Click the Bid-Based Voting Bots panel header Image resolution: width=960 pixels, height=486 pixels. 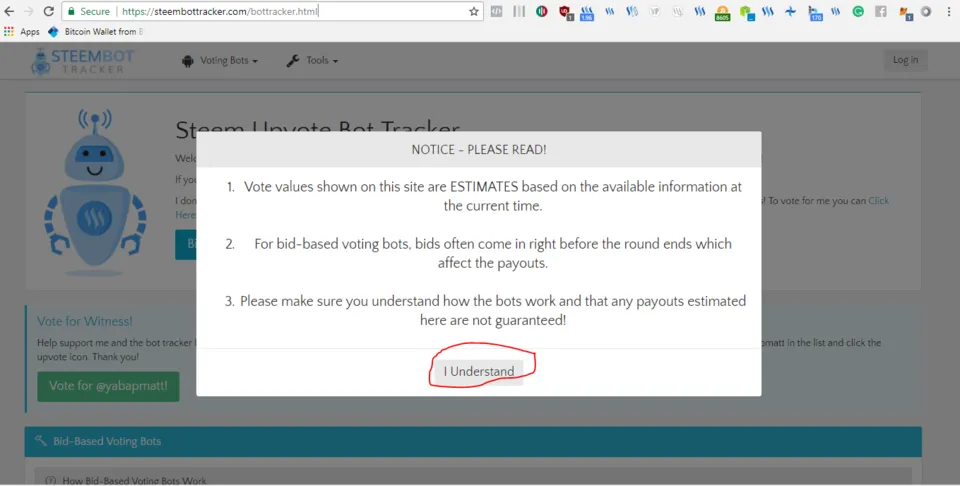pos(473,441)
